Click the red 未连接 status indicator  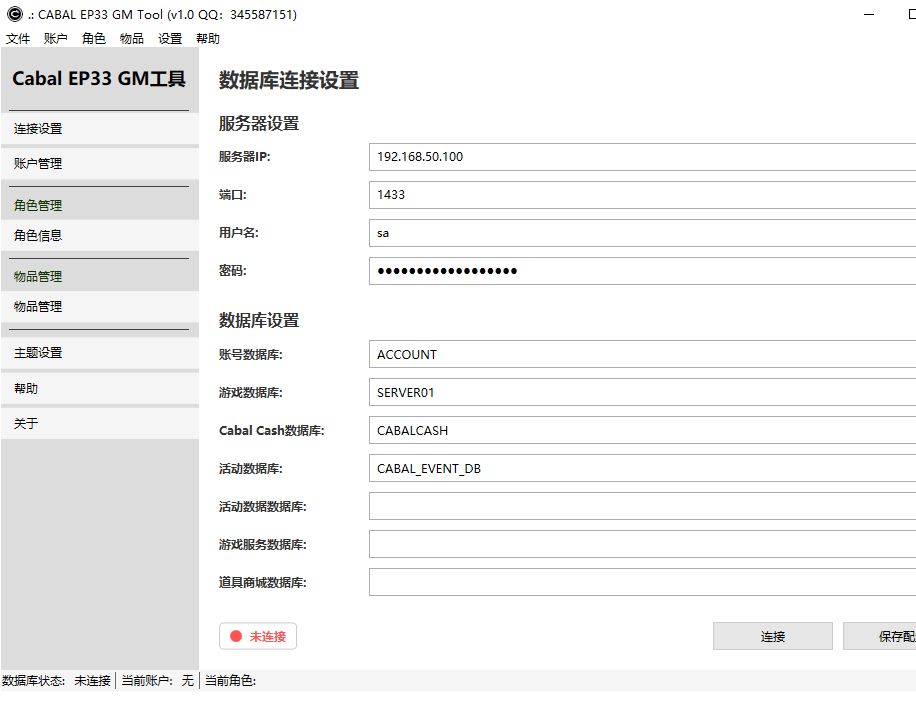point(258,637)
